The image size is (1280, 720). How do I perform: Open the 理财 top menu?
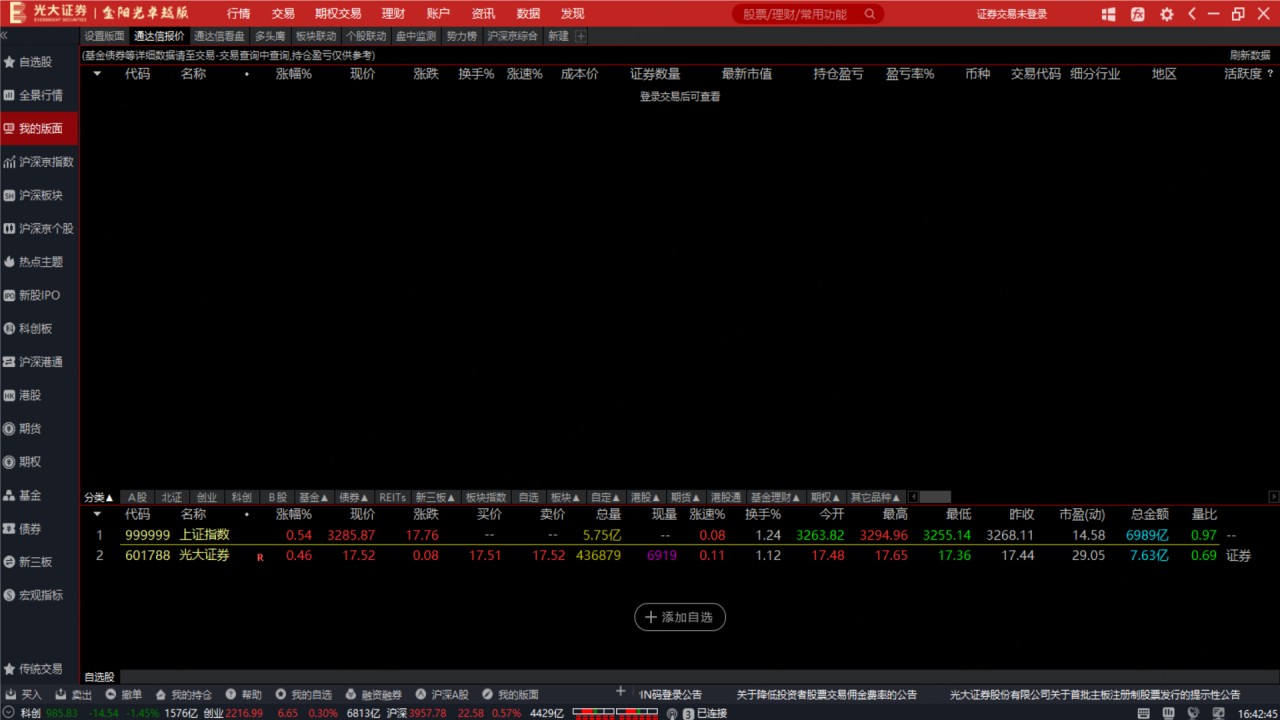(x=393, y=14)
